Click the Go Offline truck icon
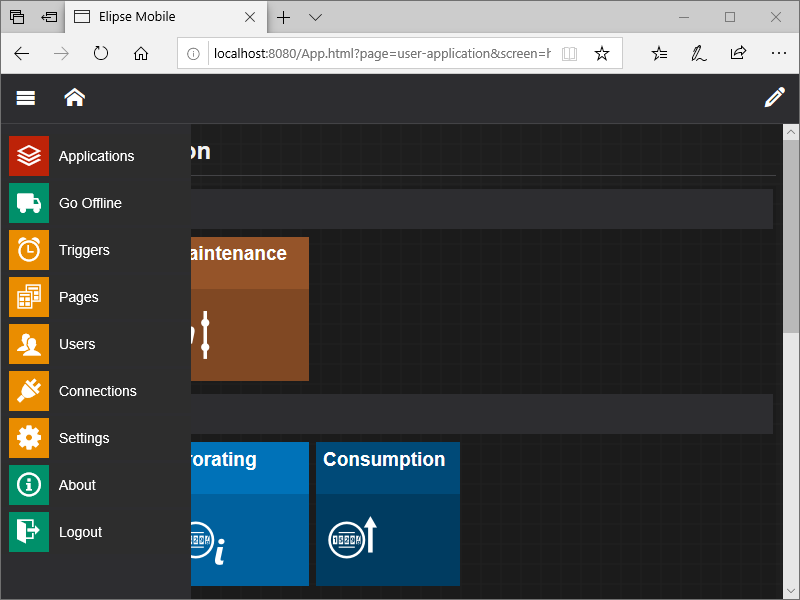 tap(29, 203)
